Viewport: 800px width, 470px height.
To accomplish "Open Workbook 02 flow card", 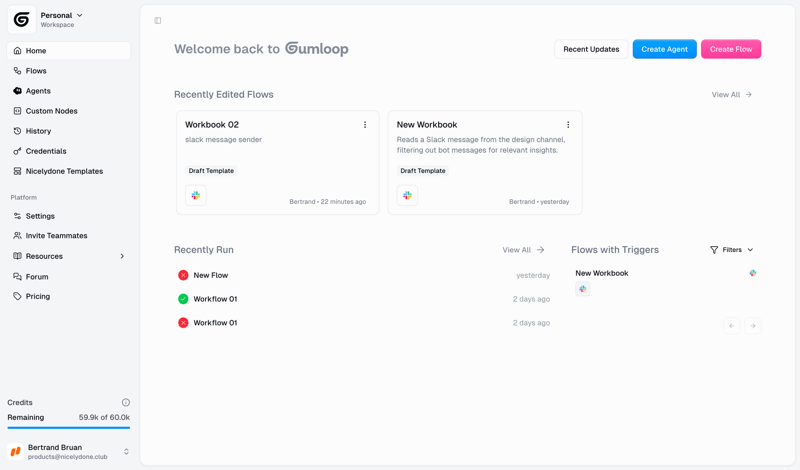I will click(278, 162).
